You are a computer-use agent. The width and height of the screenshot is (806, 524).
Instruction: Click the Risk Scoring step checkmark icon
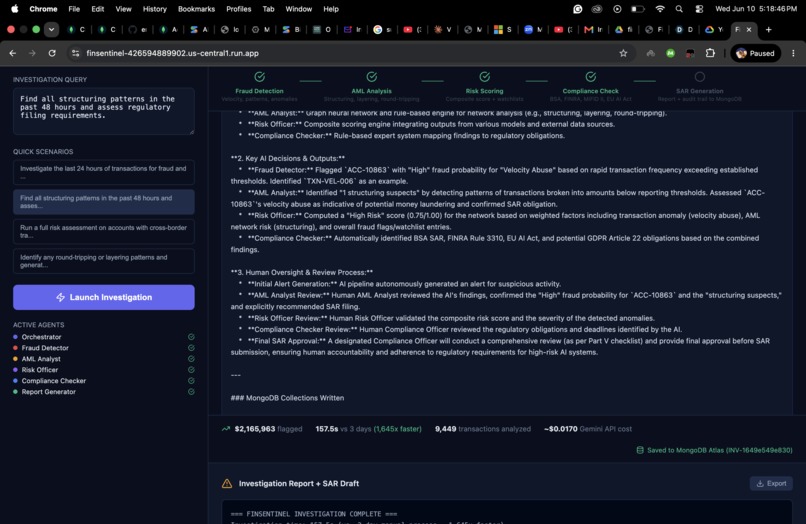[x=485, y=77]
